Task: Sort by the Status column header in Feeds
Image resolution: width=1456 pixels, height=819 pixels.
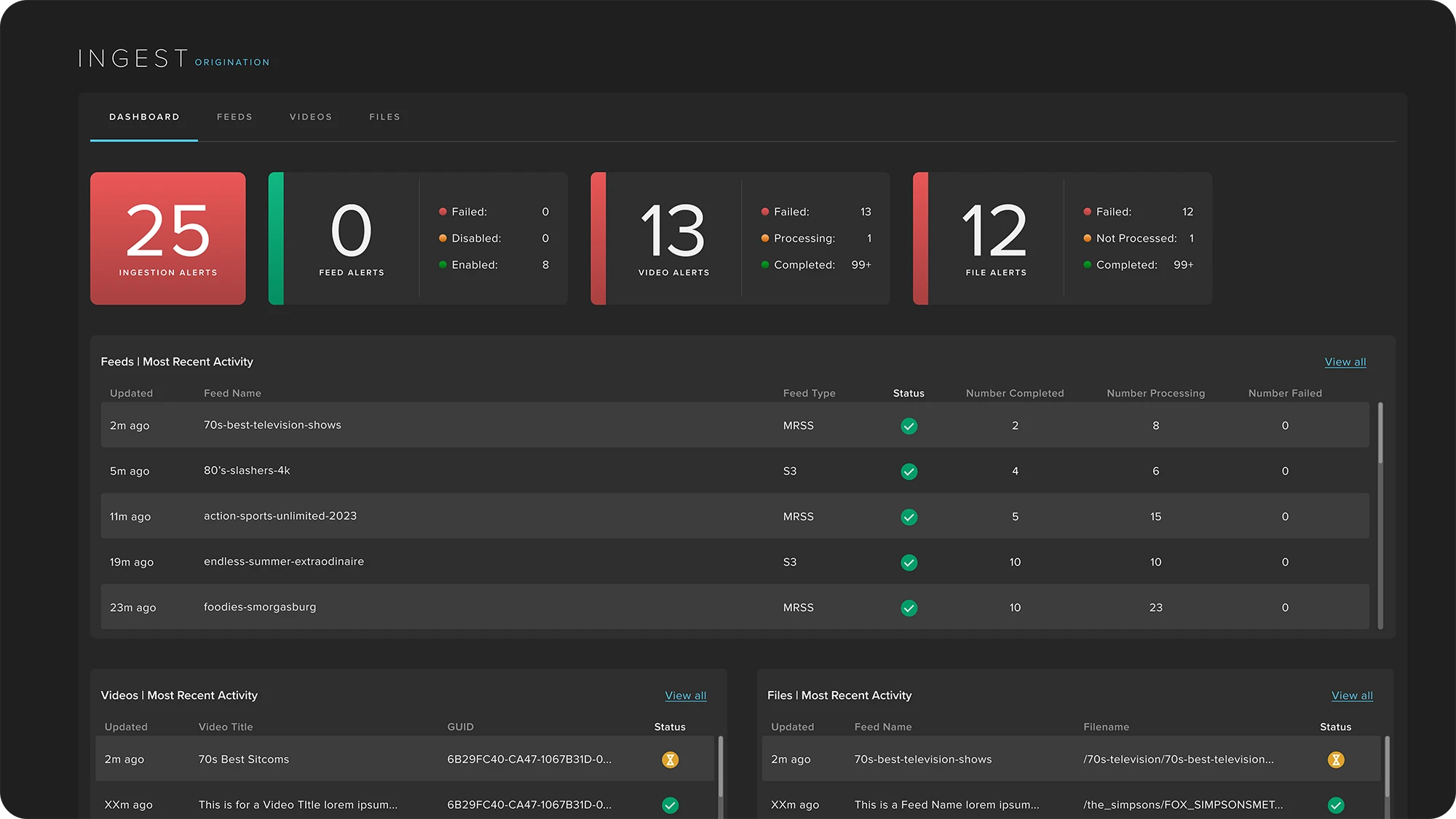Action: point(909,393)
